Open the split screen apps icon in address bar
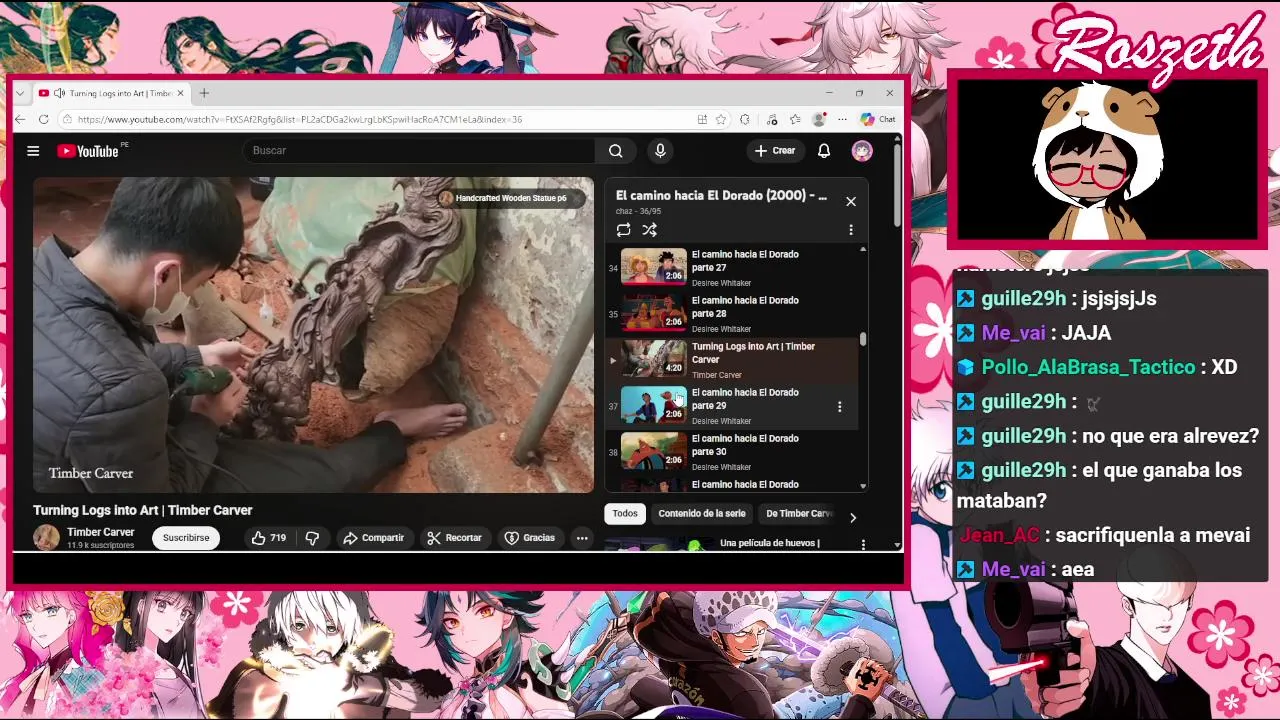 tap(702, 119)
